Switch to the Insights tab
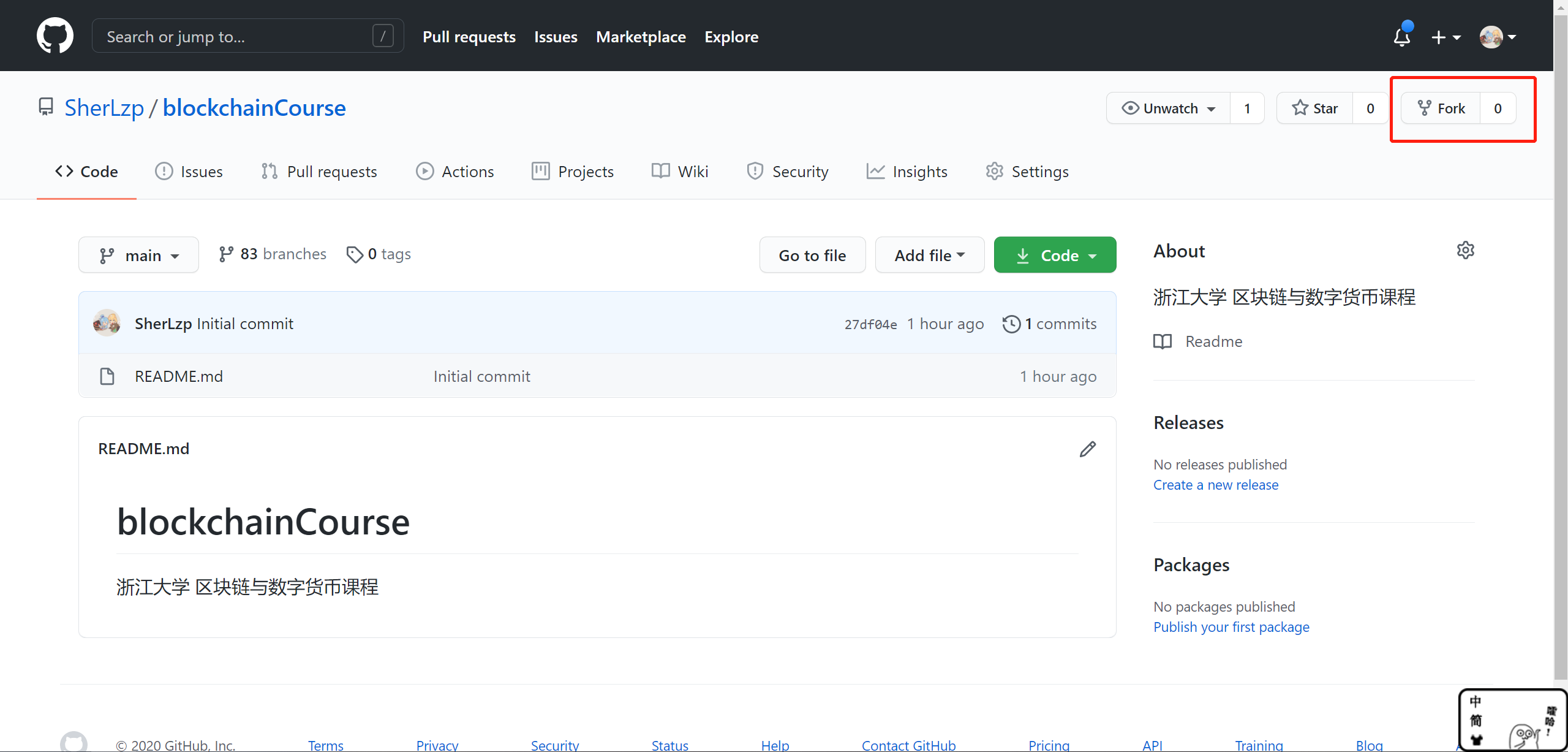This screenshot has height=752, width=1568. coord(907,172)
